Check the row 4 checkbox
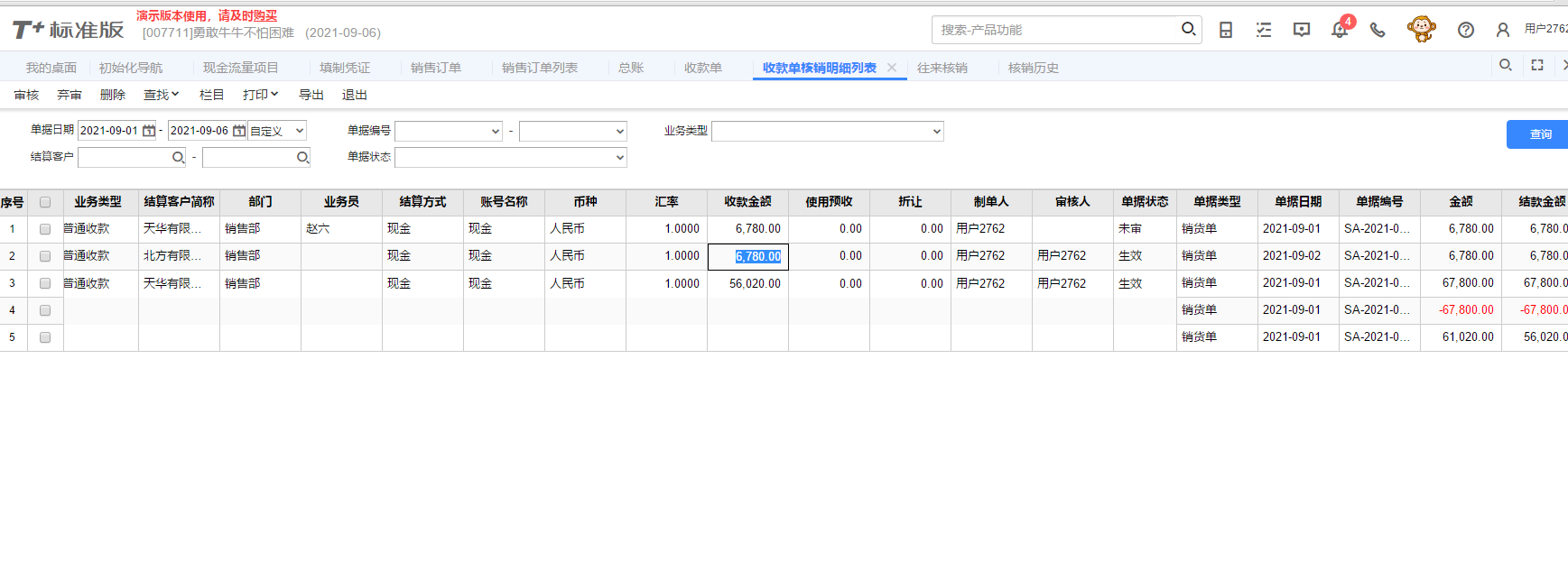1568x580 pixels. point(45,310)
